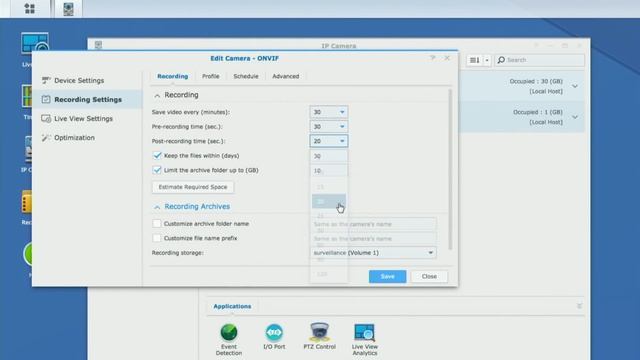
Task: Toggle Keep the files within (days)
Action: [157, 156]
